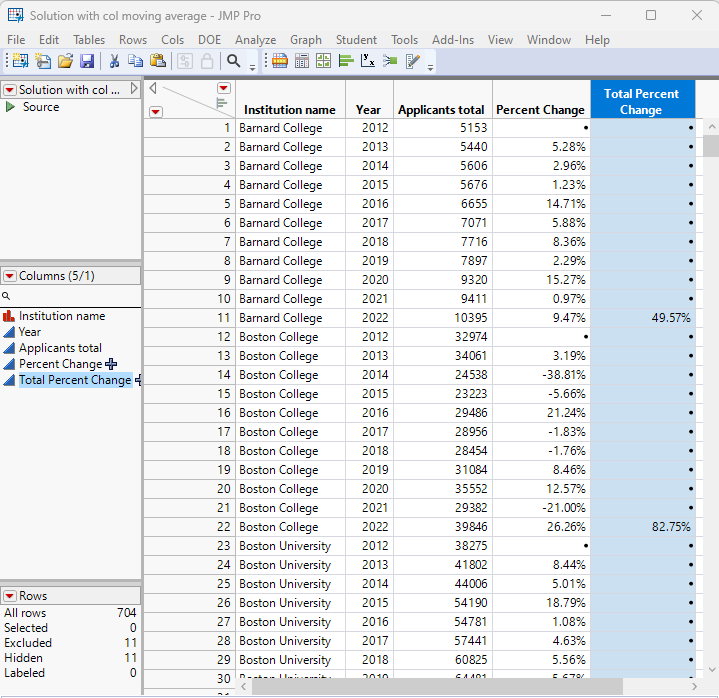Click the JMP application icon in title bar

[16, 15]
